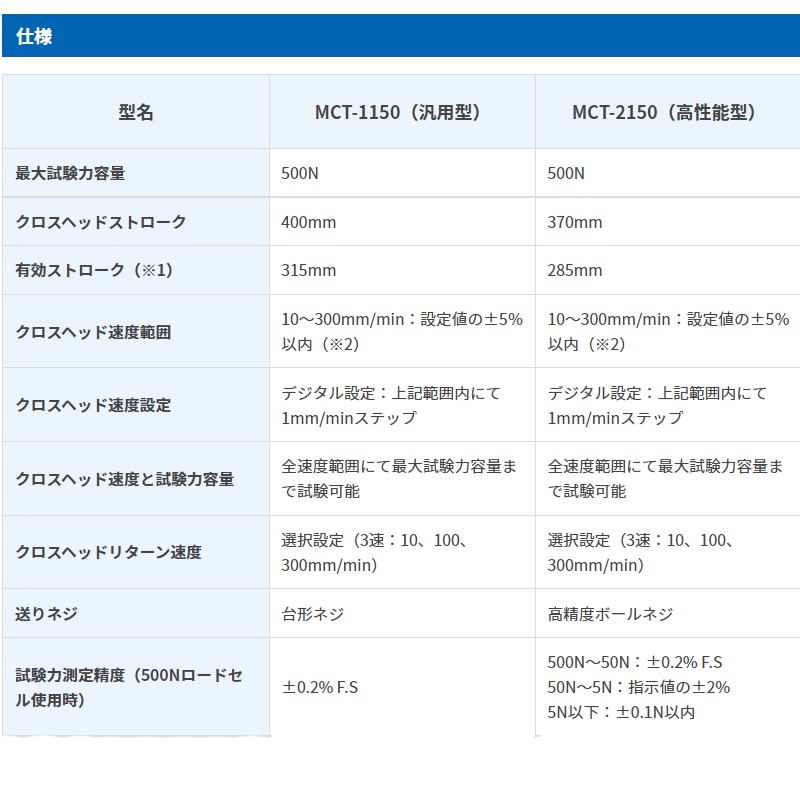Select the 有効ストローク（※1） row label
The width and height of the screenshot is (800, 800).
[x=94, y=270]
